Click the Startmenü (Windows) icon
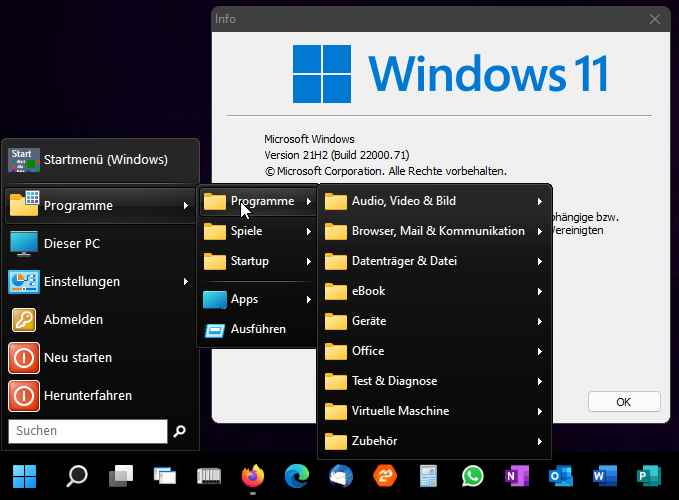This screenshot has width=679, height=500. (24, 160)
